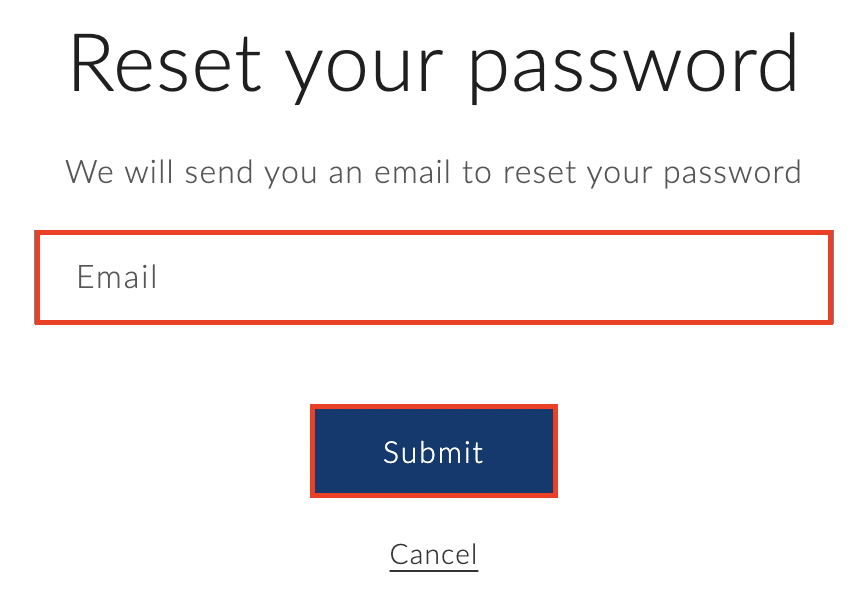The height and width of the screenshot is (594, 866).
Task: Select the Submit button to send reset email
Action: point(433,451)
